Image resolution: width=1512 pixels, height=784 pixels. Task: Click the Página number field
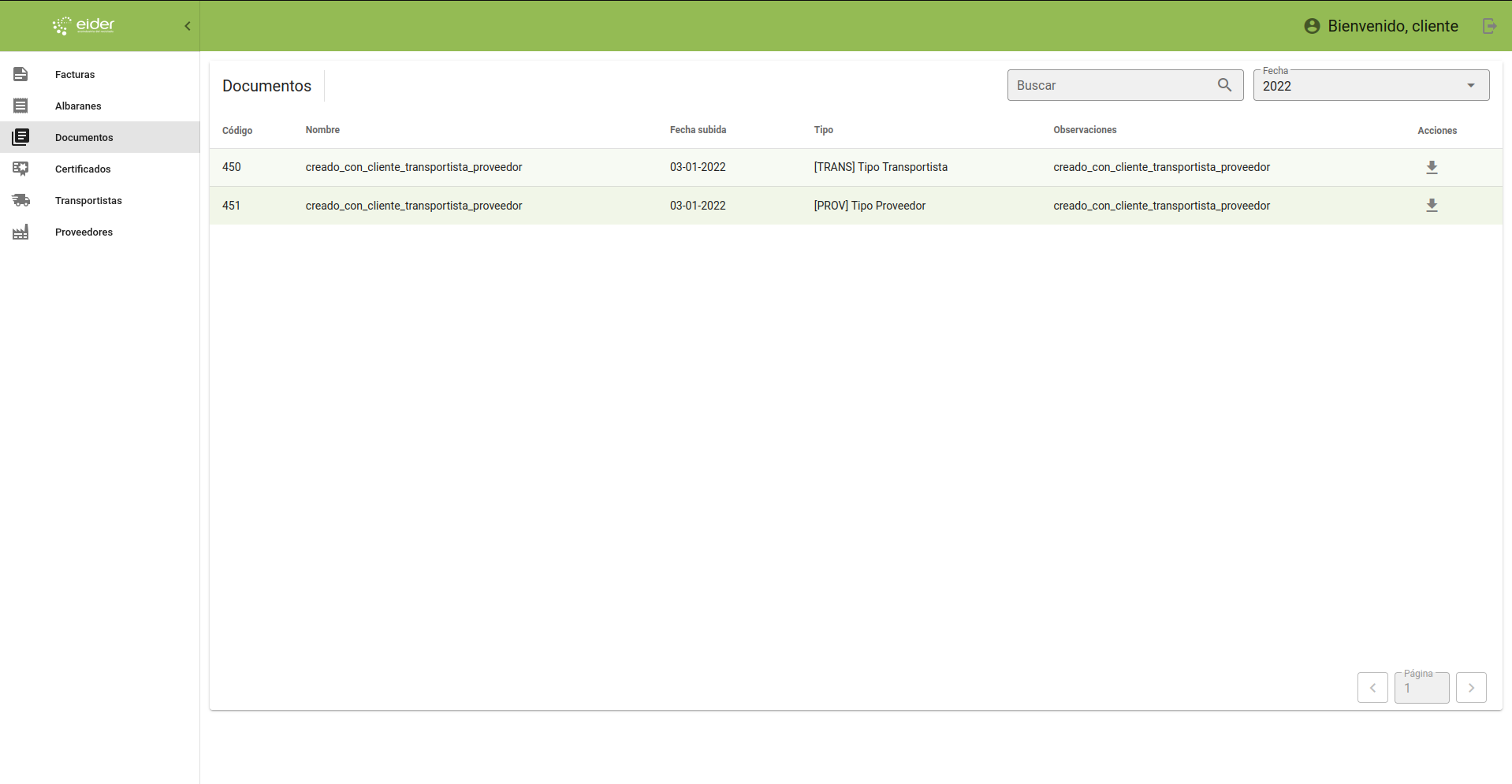point(1421,688)
